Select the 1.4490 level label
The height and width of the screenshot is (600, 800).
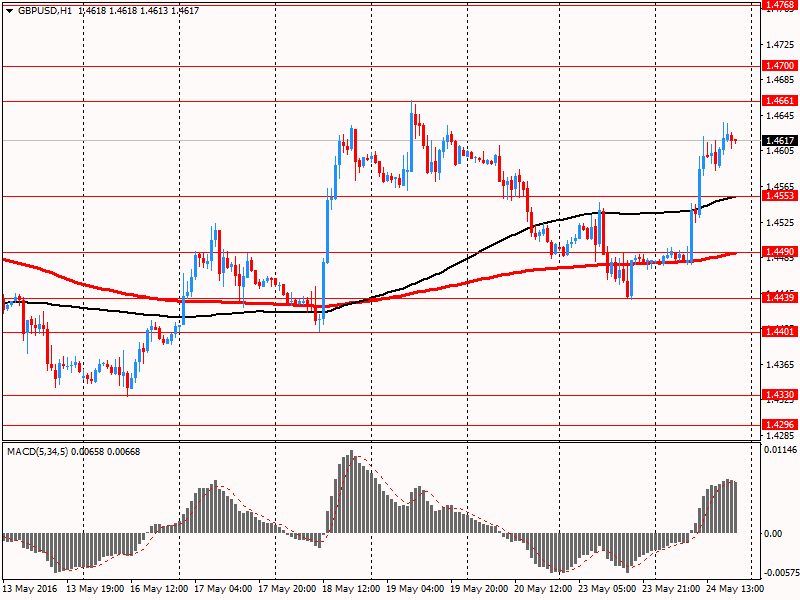click(x=780, y=252)
